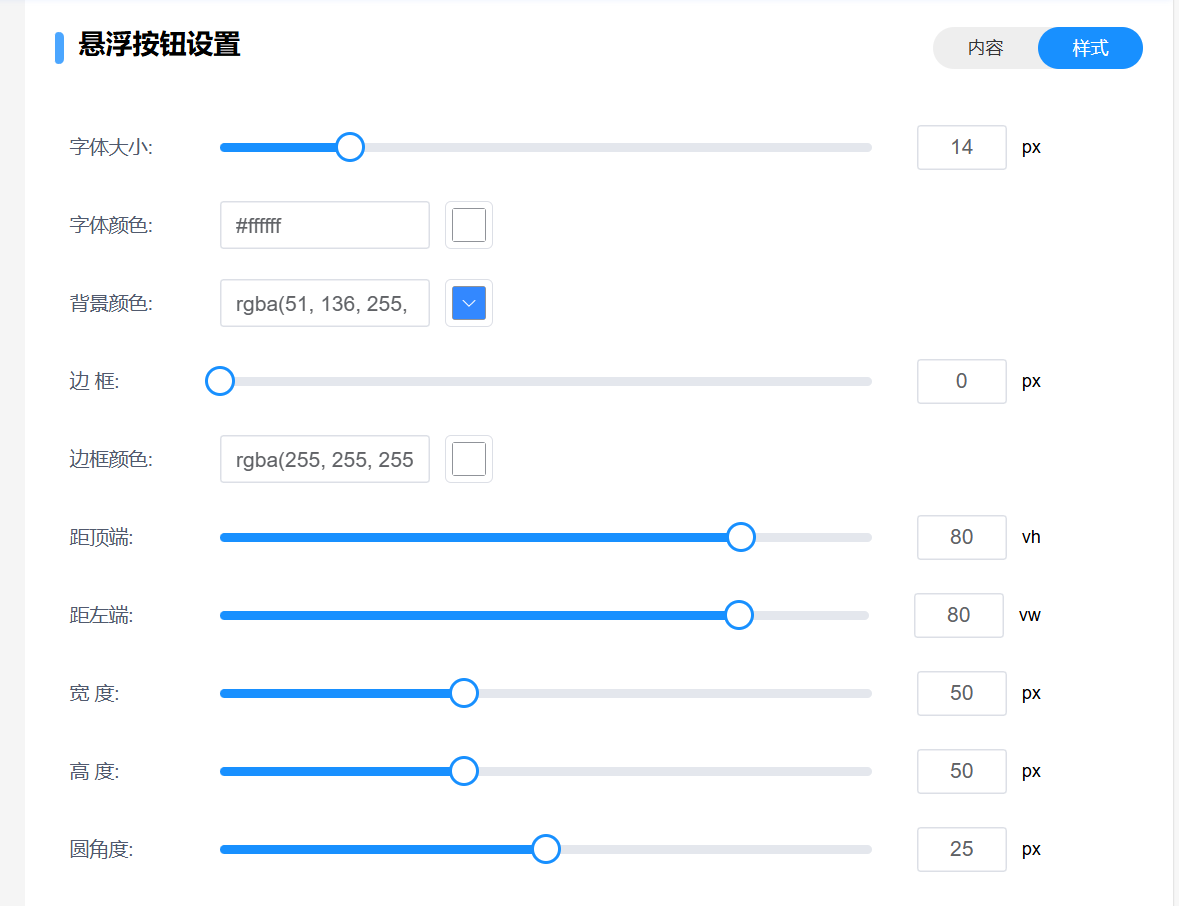
Task: Click the 距顶端 slider handle
Action: 740,537
